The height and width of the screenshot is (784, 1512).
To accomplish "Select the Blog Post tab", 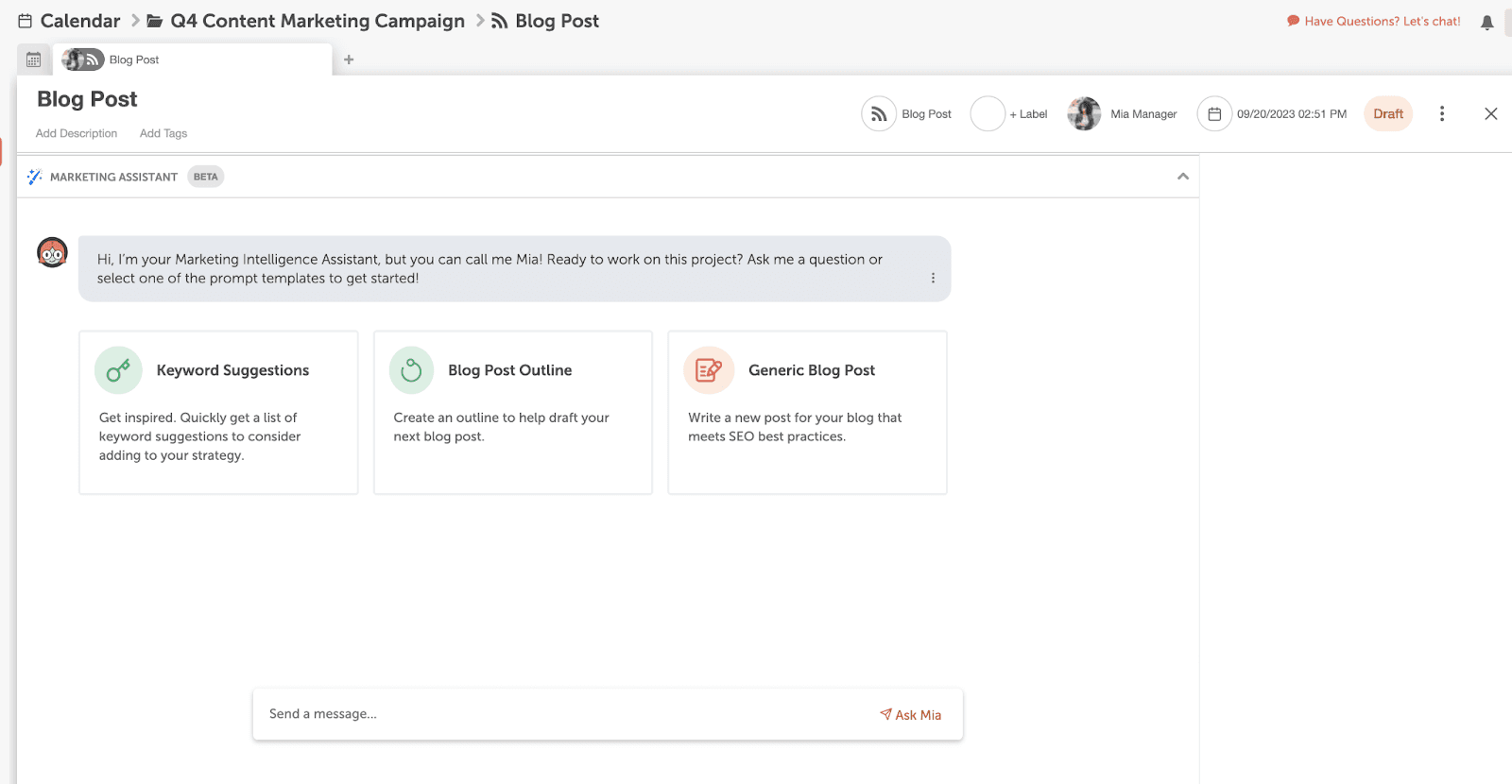I will point(193,60).
